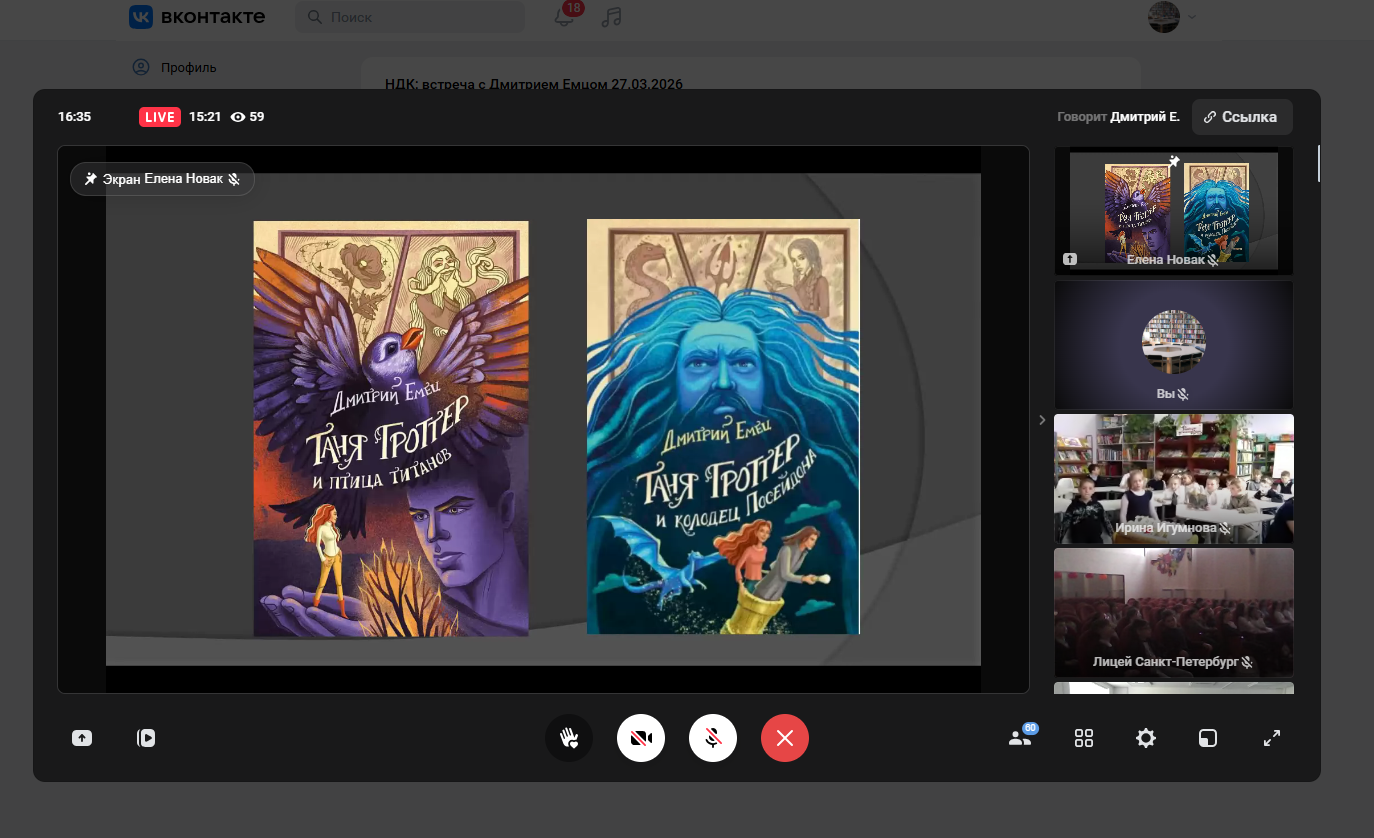
Task: Unpin the Экран Елена Новак label
Action: pos(162,179)
